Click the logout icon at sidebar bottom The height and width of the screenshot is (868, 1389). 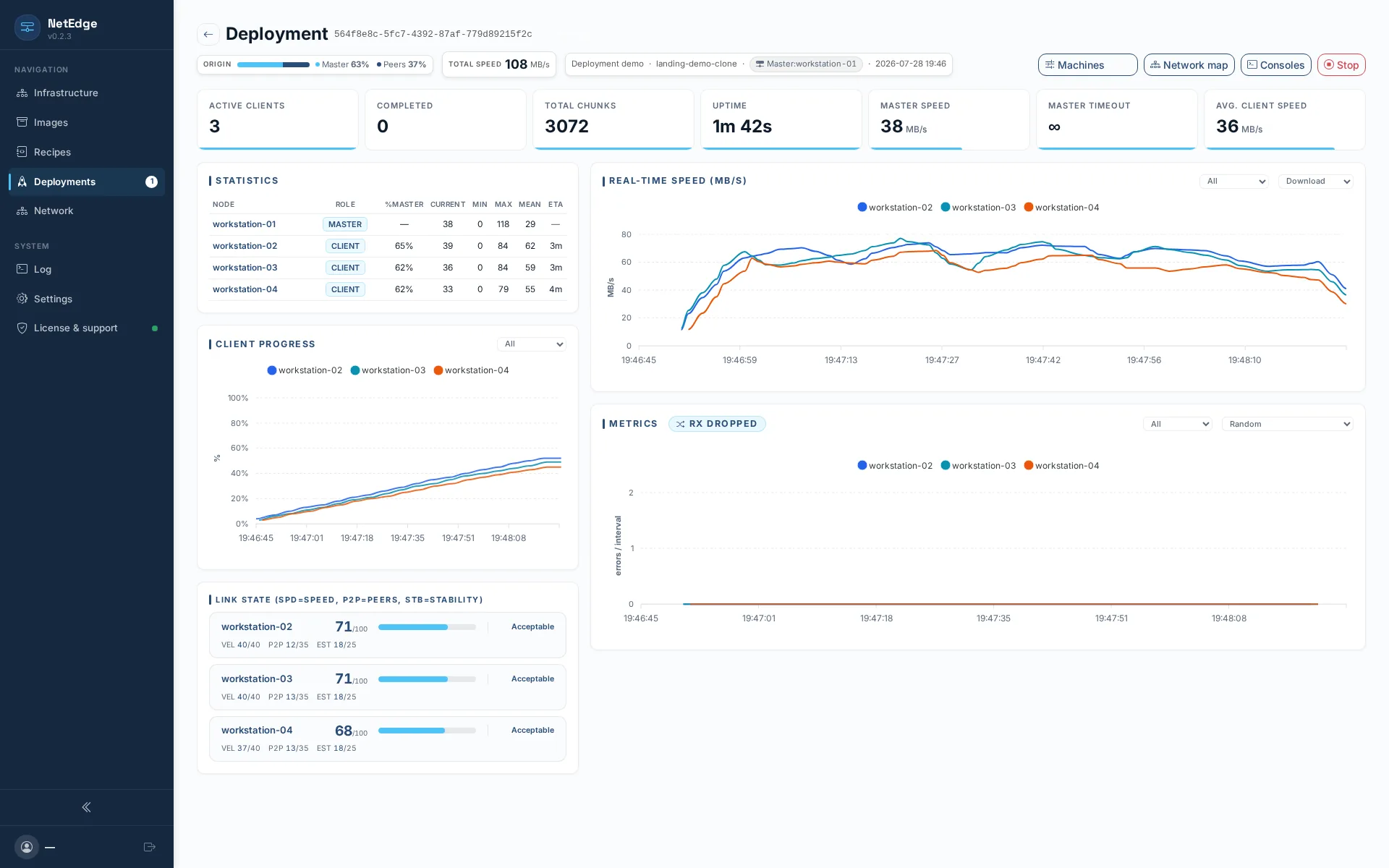(x=150, y=847)
